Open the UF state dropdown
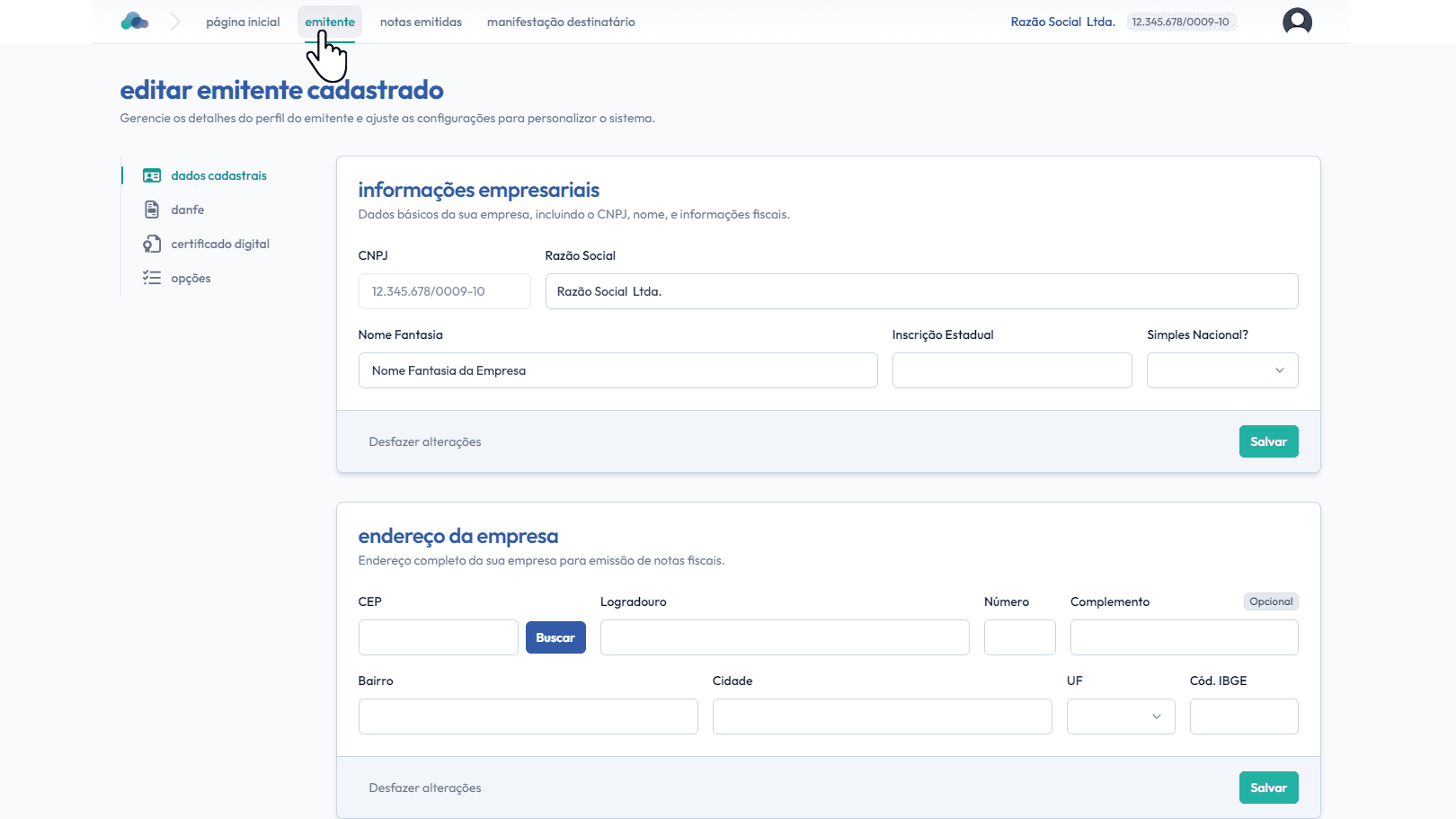 pyautogui.click(x=1120, y=717)
